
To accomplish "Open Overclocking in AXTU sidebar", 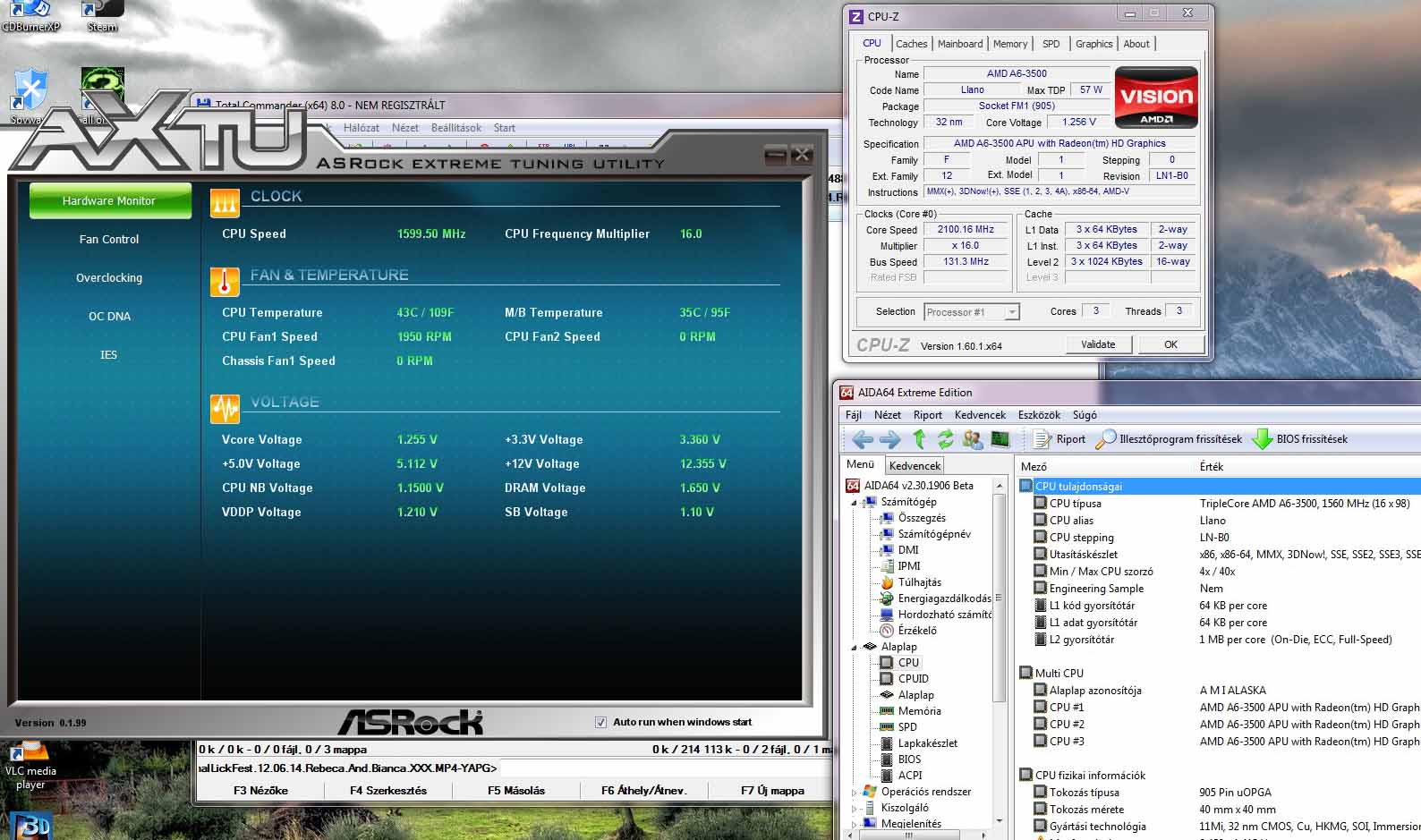I will click(109, 278).
